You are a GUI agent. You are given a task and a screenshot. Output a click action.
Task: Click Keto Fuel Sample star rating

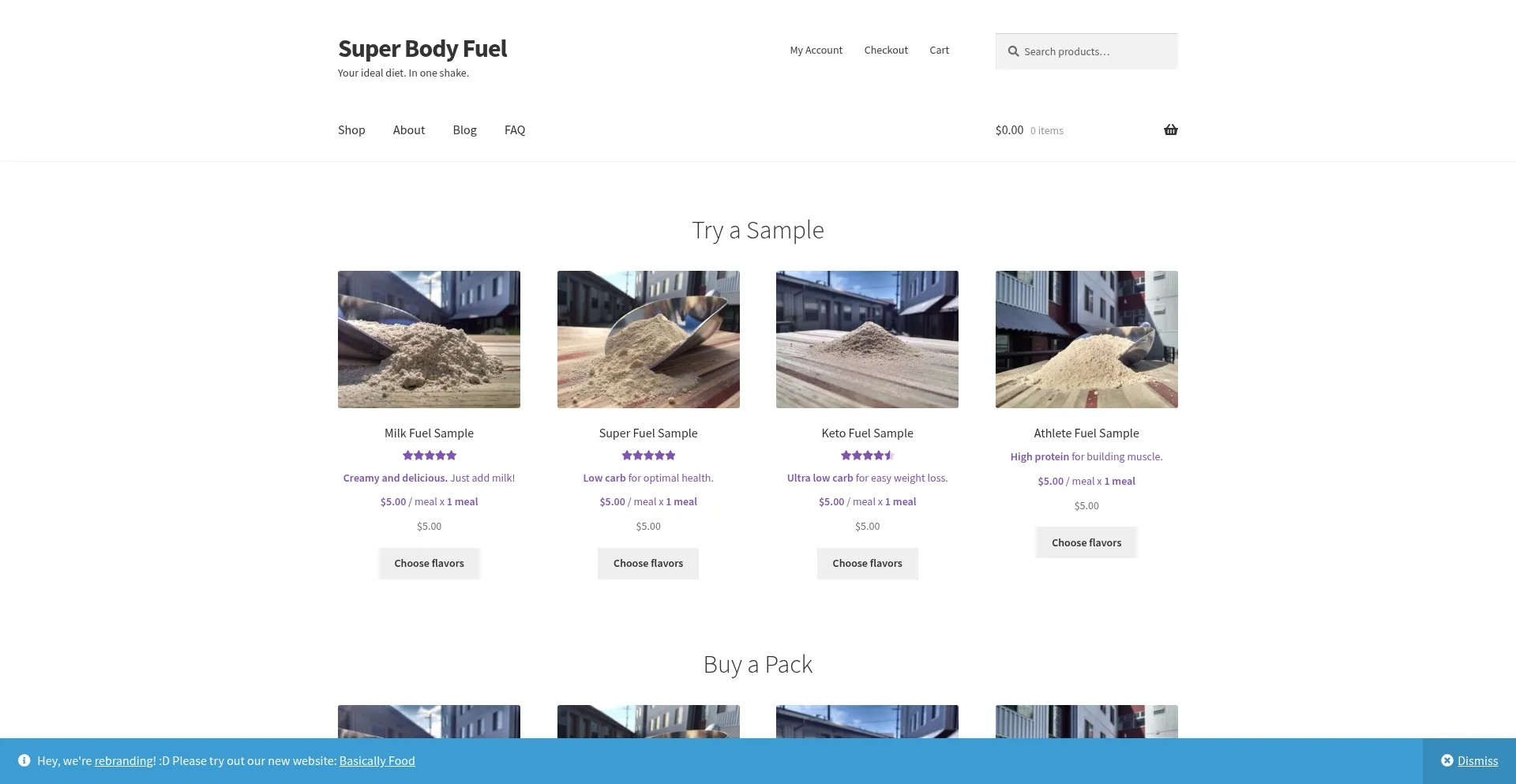point(867,456)
